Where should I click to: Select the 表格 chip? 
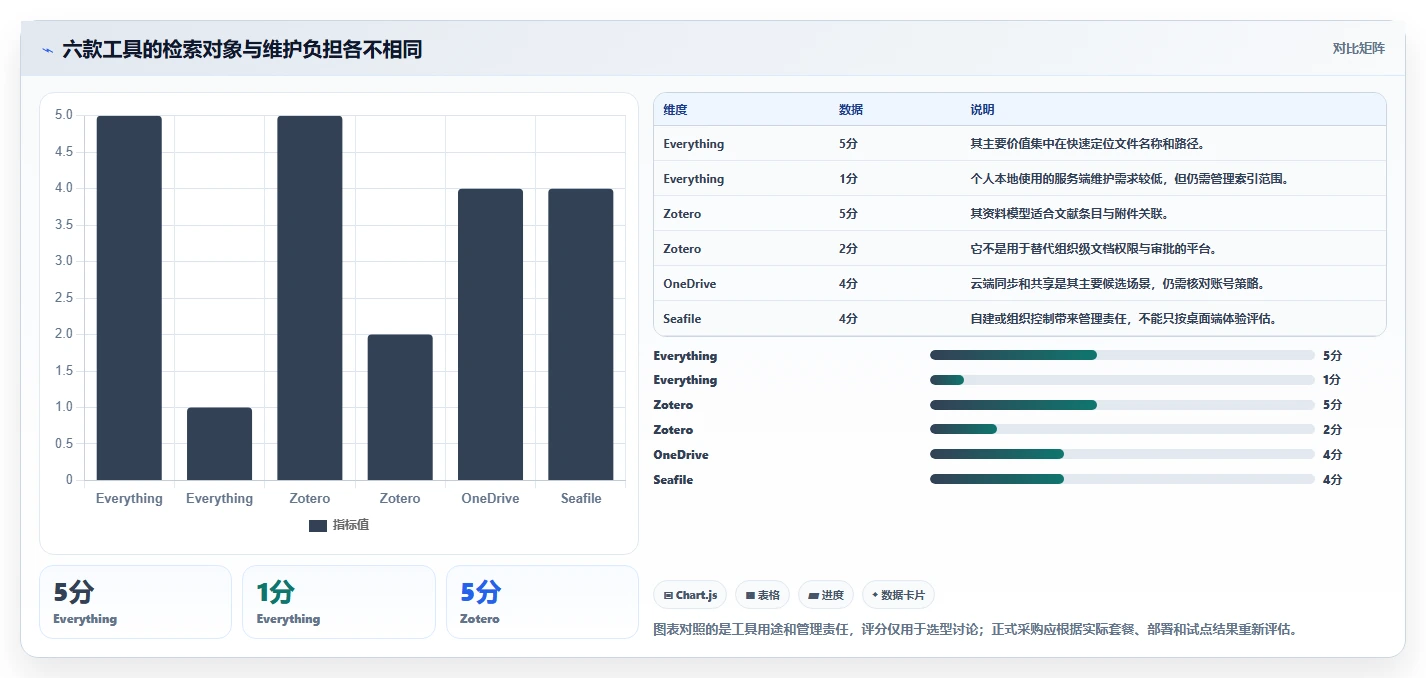pos(762,595)
